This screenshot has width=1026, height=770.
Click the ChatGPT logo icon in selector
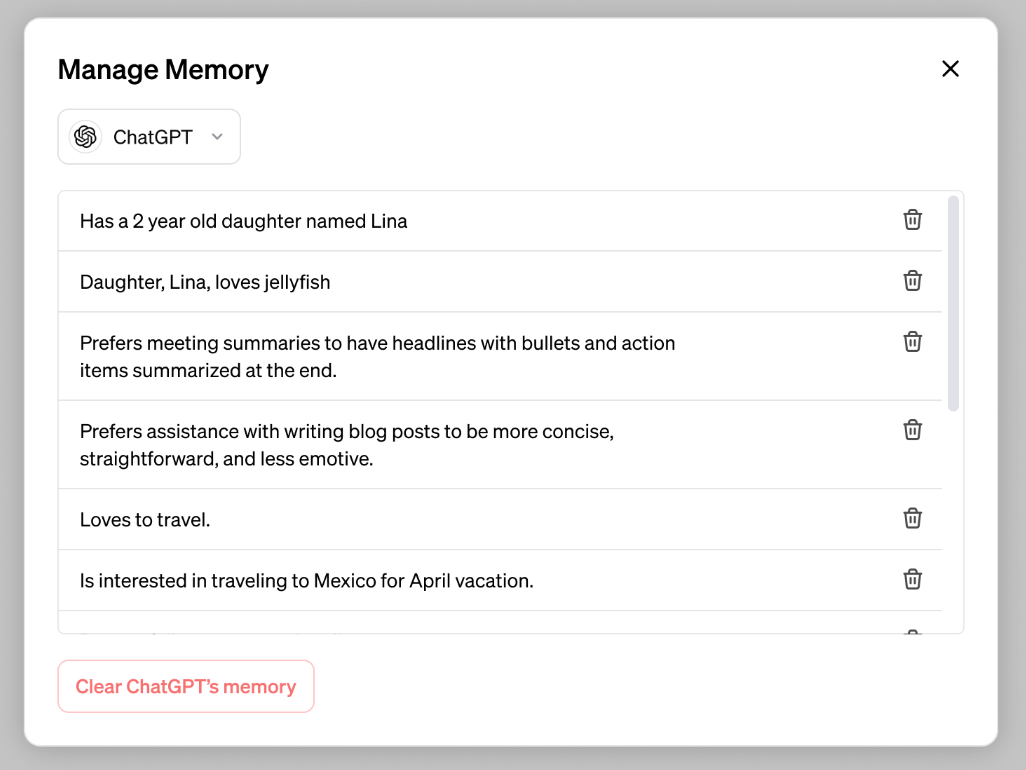tap(85, 137)
